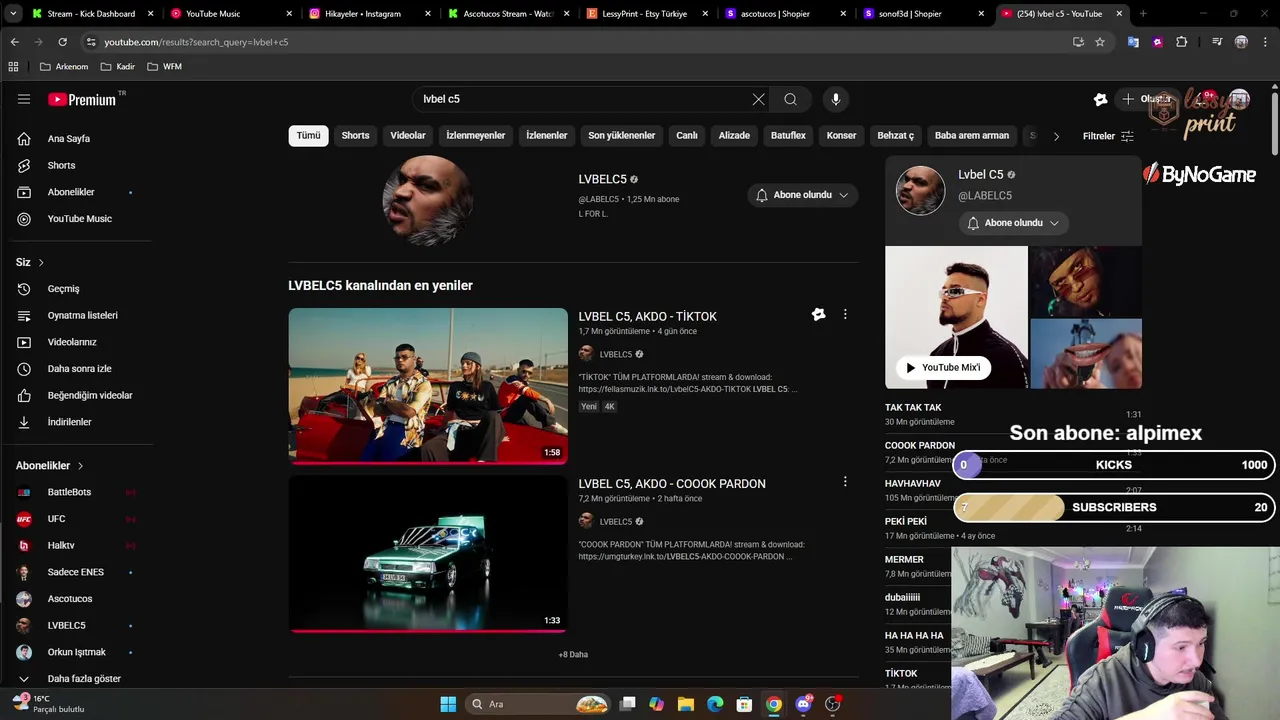Open more options for TİKTOK video
Image resolution: width=1280 pixels, height=720 pixels.
[845, 315]
